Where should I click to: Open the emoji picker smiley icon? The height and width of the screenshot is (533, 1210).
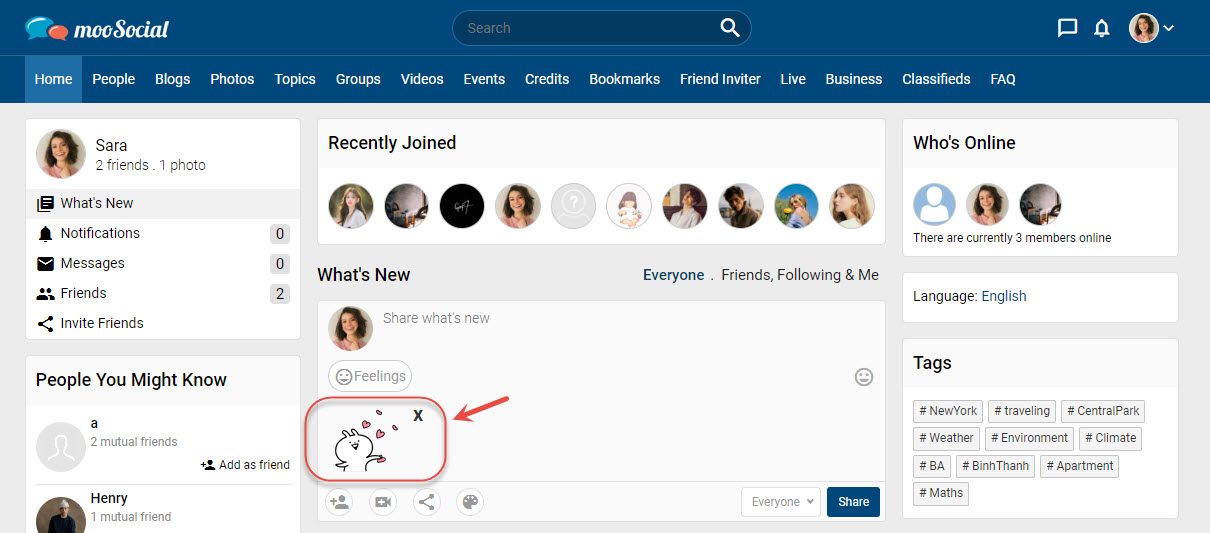864,377
